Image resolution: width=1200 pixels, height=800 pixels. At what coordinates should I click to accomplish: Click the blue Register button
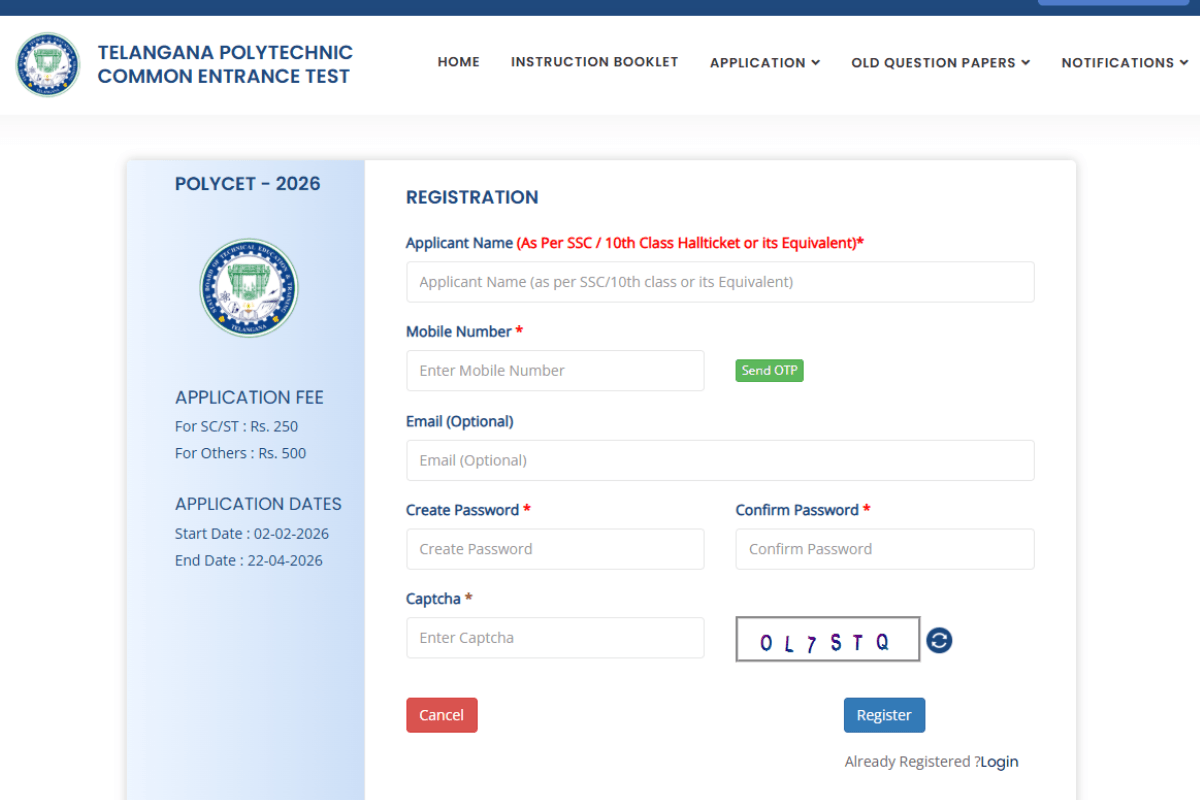(884, 714)
